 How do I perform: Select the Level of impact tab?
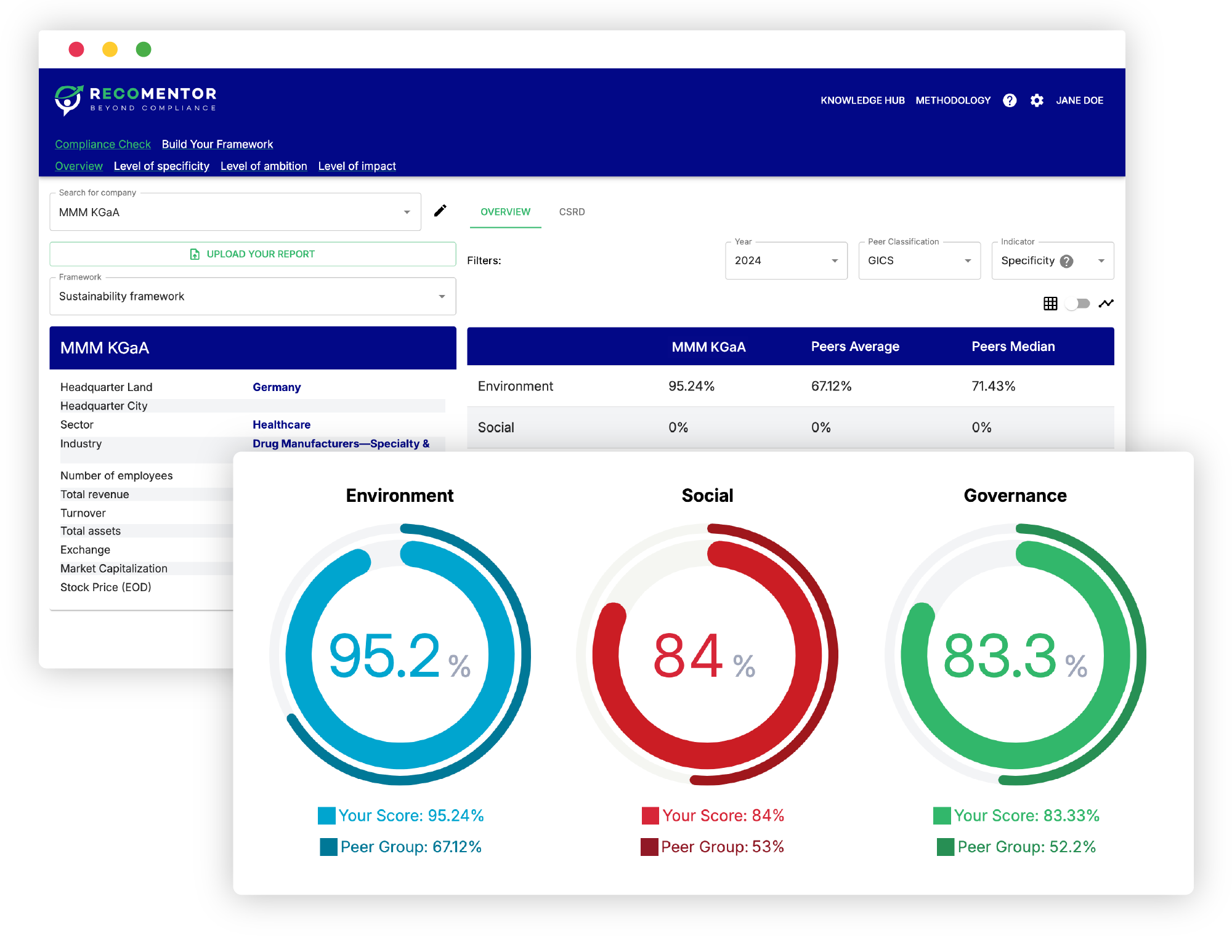356,165
